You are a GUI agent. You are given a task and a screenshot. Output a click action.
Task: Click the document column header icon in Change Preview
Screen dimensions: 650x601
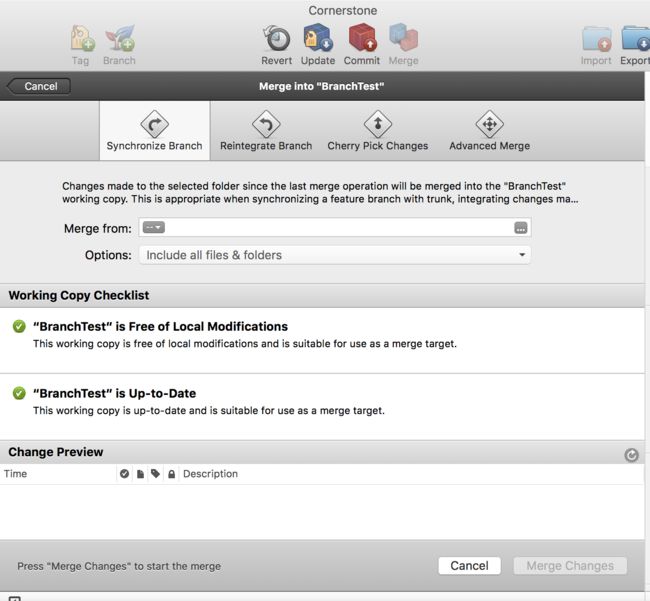140,474
